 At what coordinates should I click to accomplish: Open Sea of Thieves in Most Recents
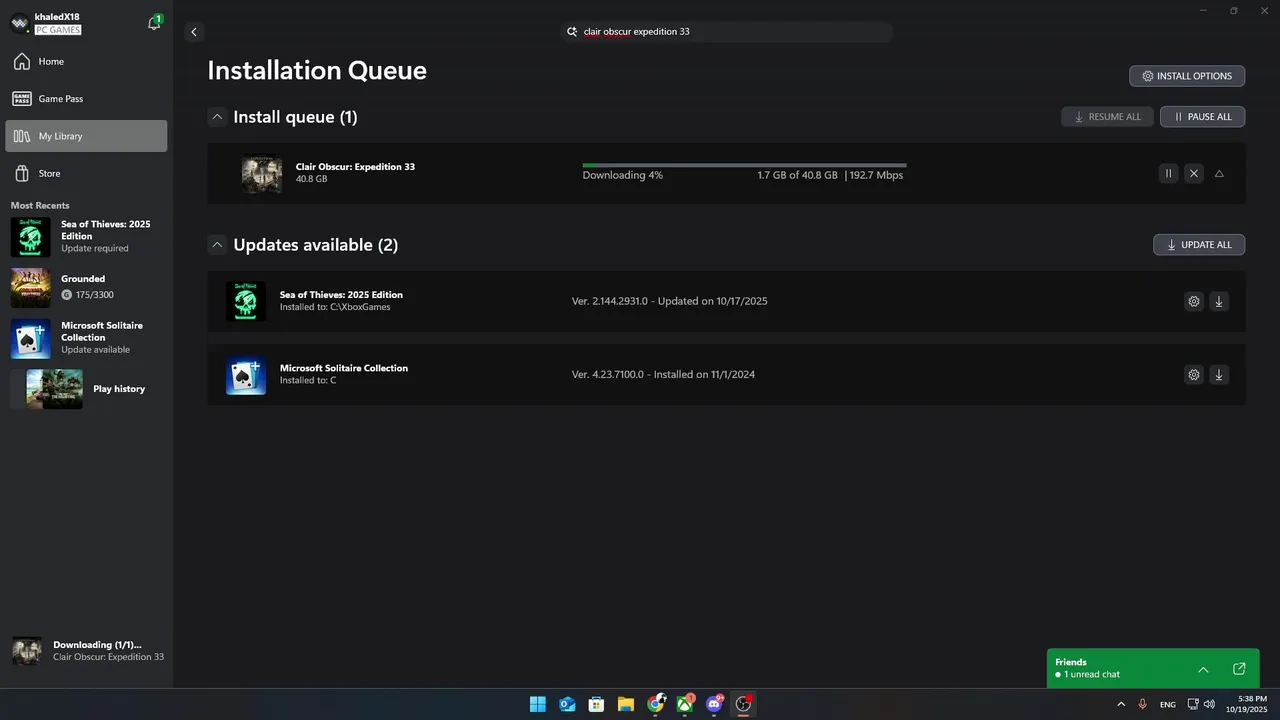click(86, 237)
